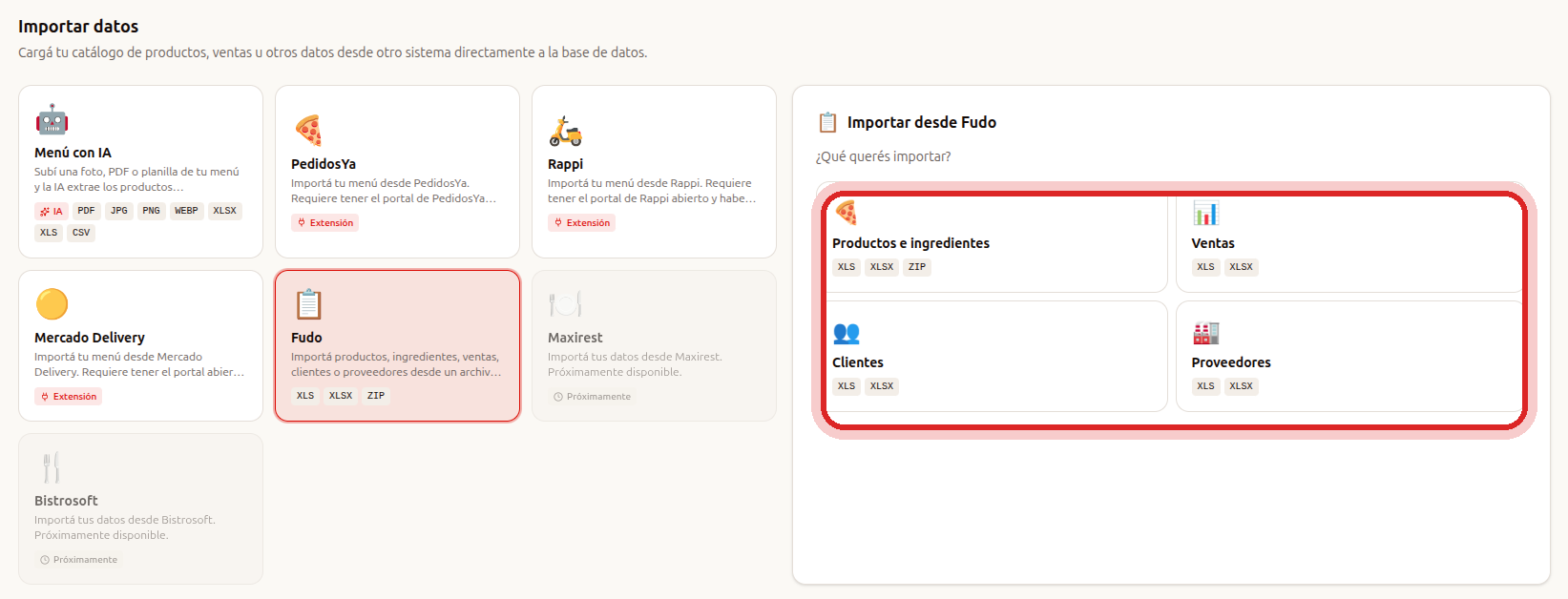The width and height of the screenshot is (1568, 599).
Task: Select the Rappi import title
Action: (565, 164)
